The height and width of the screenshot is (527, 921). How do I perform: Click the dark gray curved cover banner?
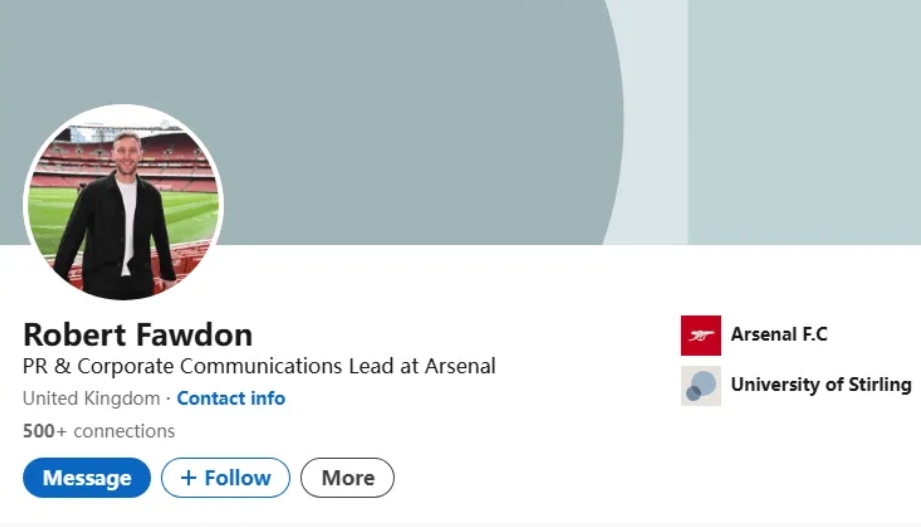[400, 100]
